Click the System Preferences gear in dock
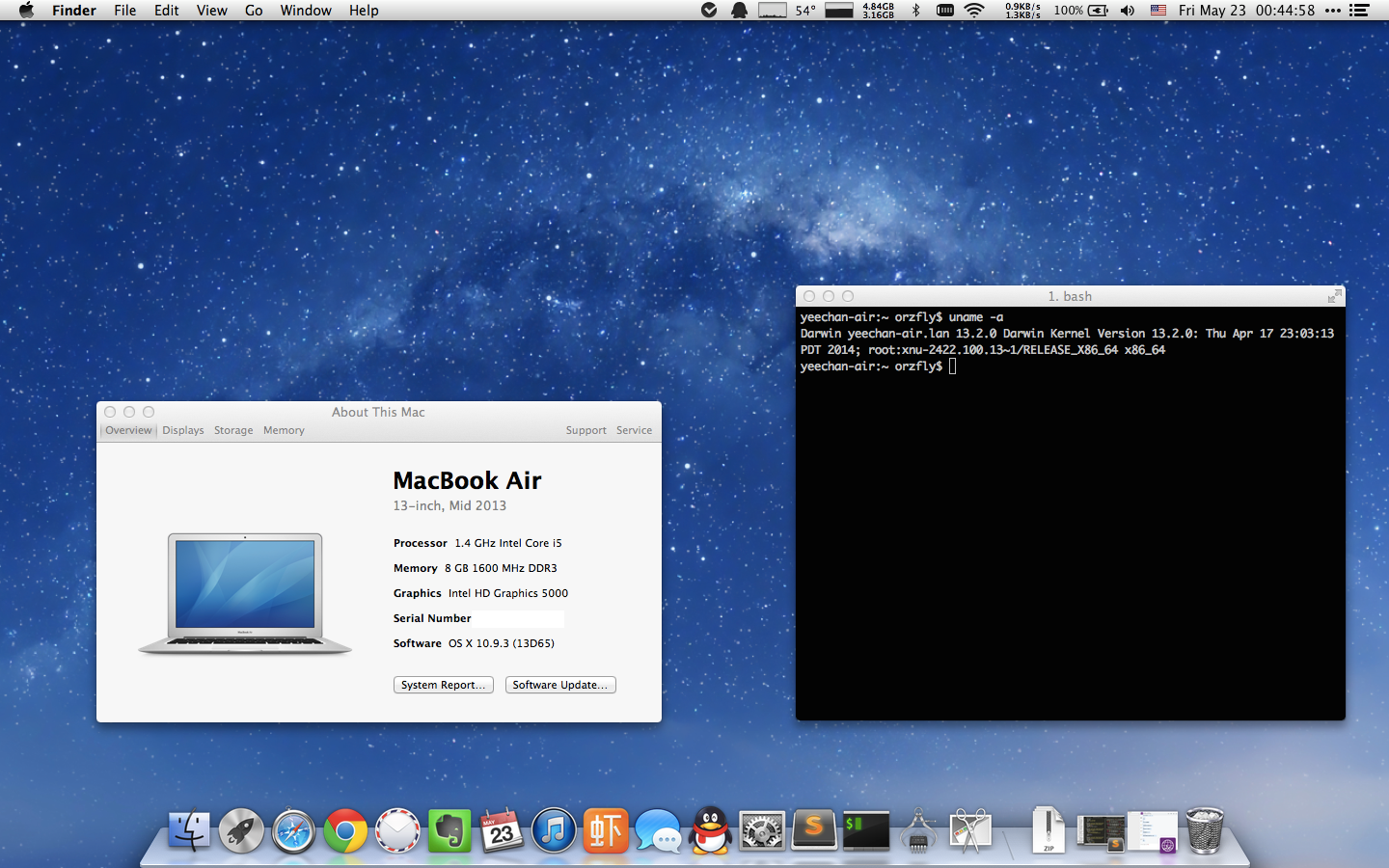The width and height of the screenshot is (1389, 868). tap(762, 830)
